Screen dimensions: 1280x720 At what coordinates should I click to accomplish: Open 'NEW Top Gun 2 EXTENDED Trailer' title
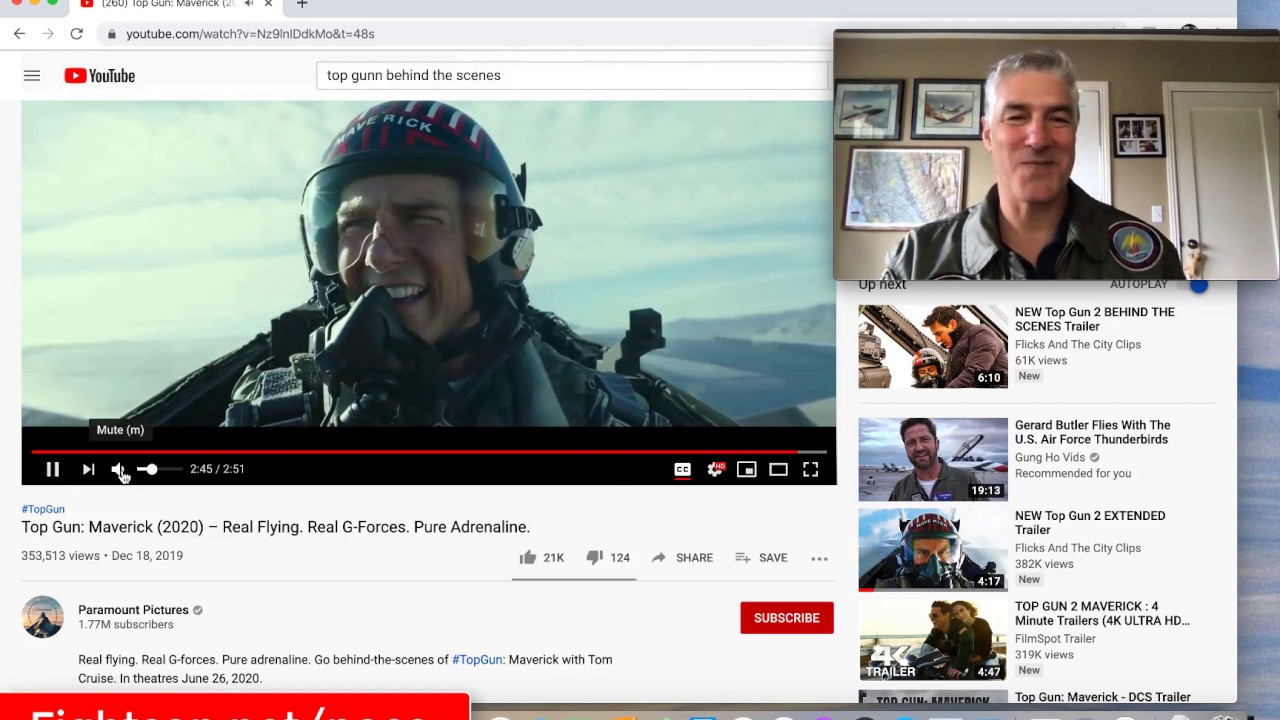point(1090,523)
